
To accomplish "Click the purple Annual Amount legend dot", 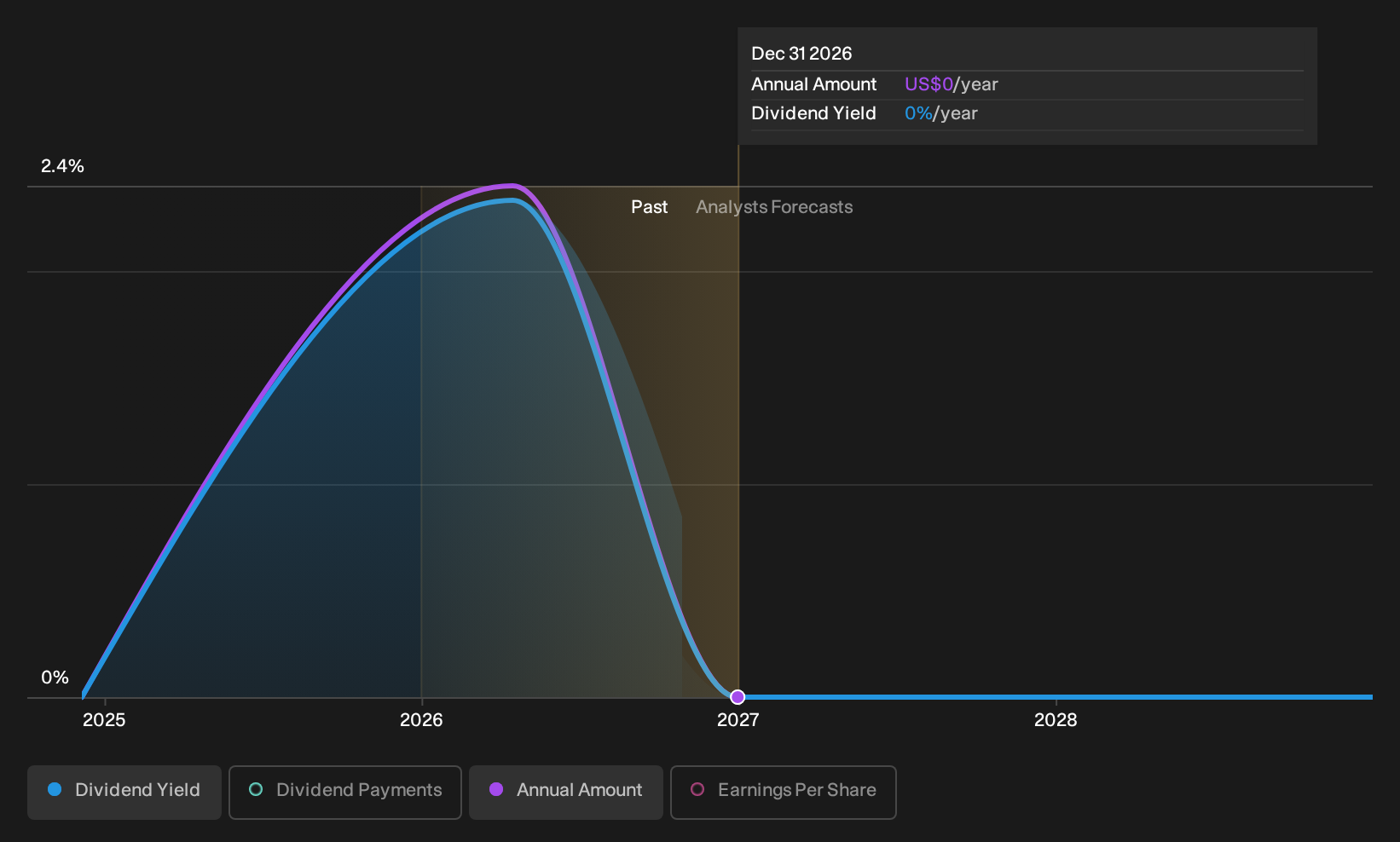I will (x=496, y=789).
